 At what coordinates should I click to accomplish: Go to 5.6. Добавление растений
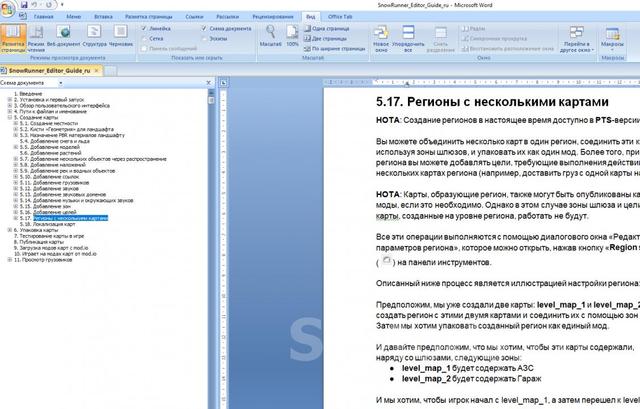[51, 153]
